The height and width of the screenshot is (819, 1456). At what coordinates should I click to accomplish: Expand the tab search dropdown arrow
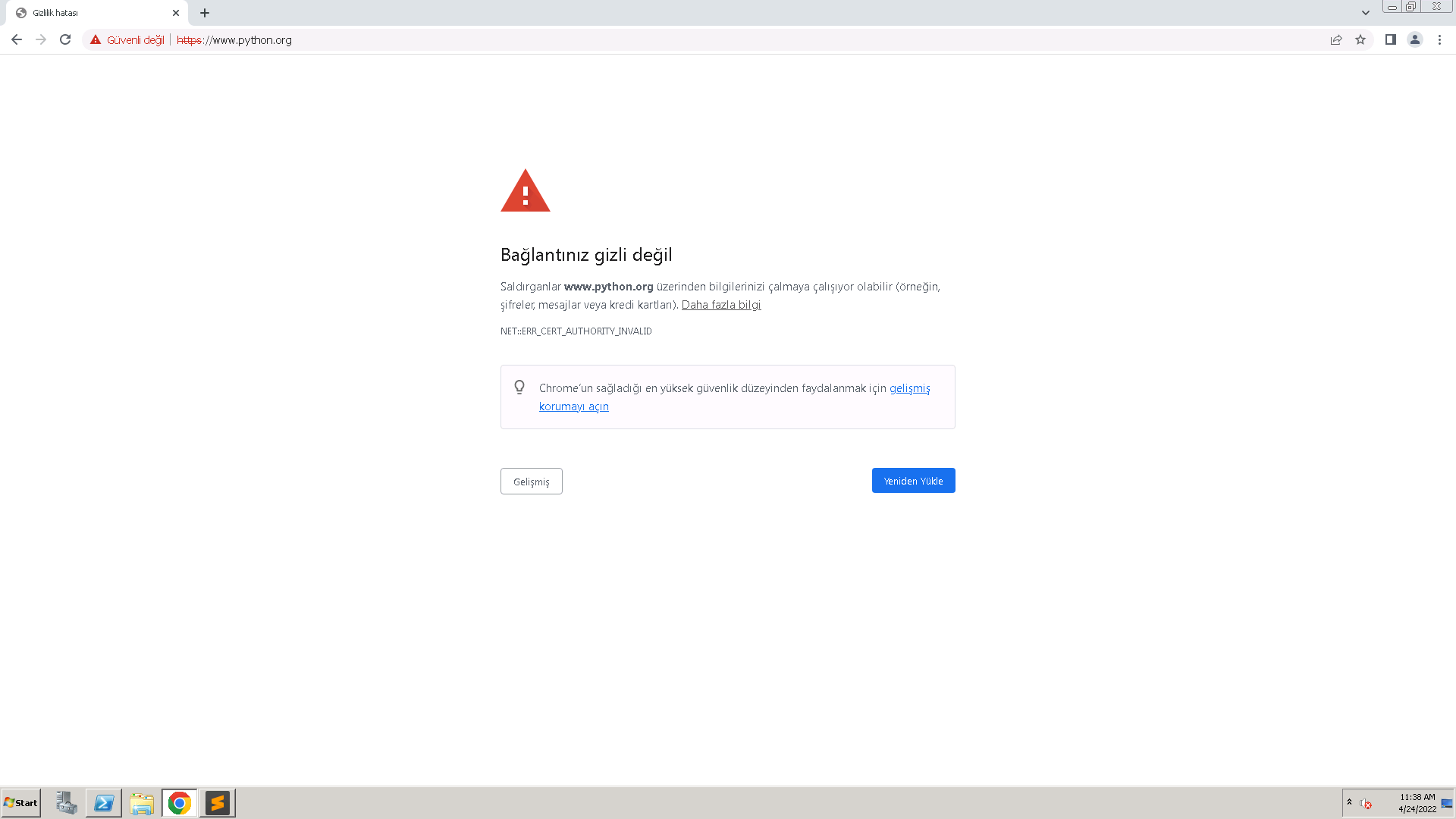click(1365, 13)
